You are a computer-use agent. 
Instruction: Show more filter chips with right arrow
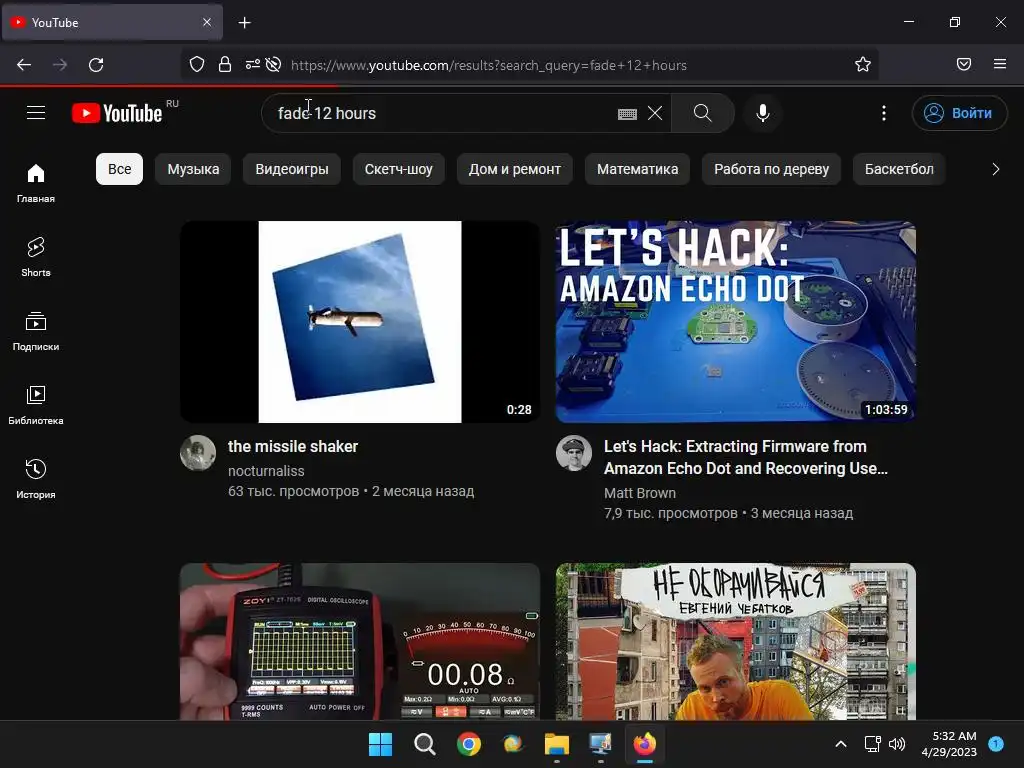pos(995,169)
